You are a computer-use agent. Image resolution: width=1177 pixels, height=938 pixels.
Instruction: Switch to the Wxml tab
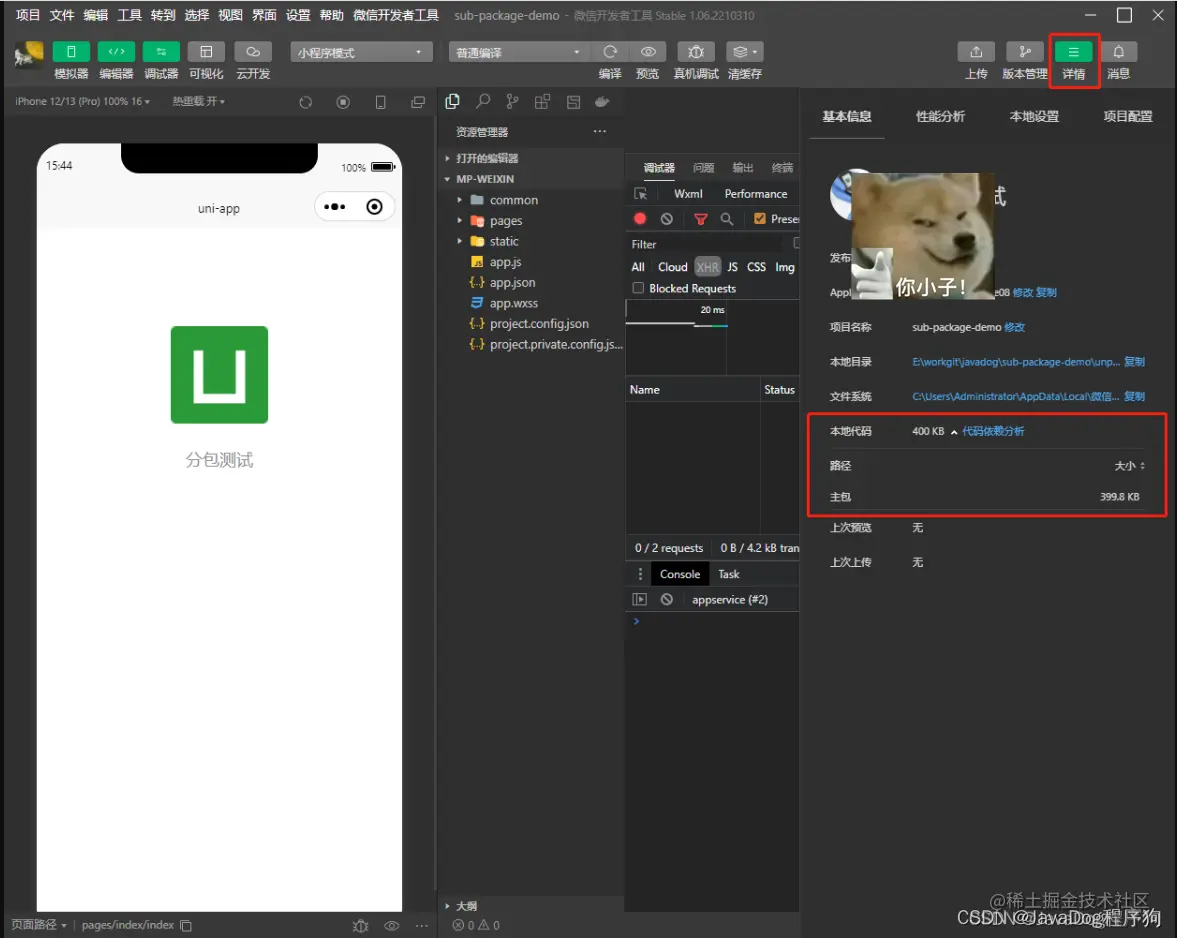coord(688,194)
